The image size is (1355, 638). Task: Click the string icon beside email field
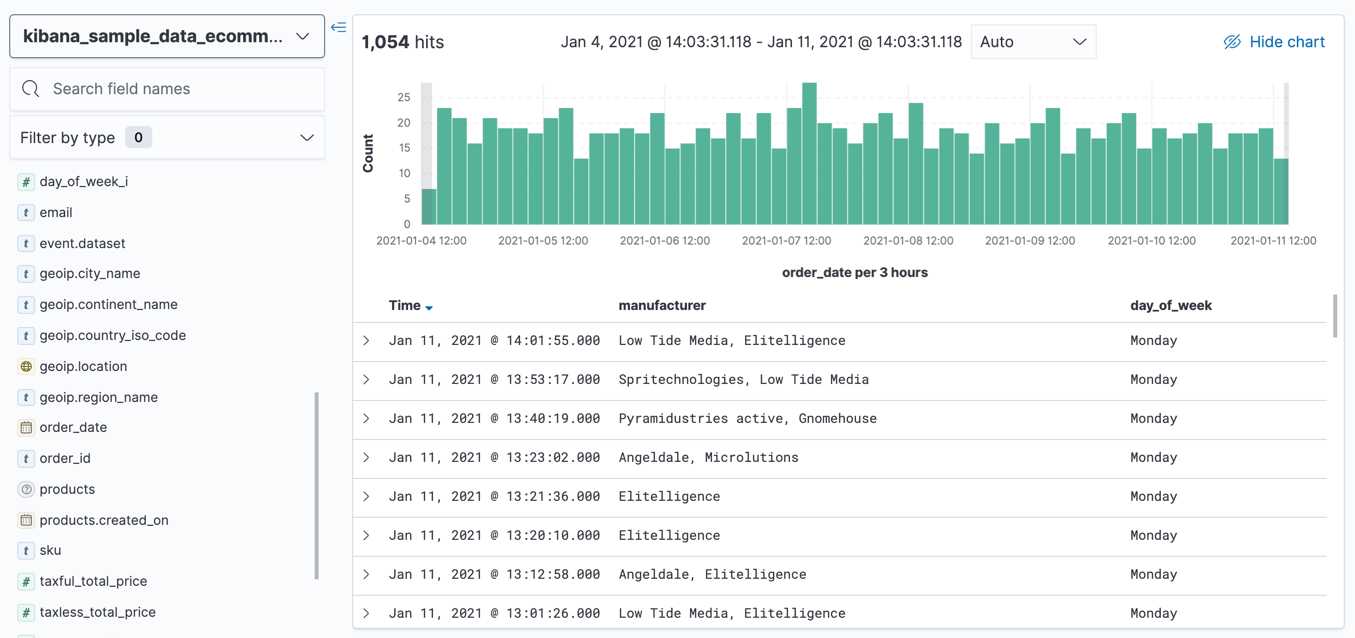click(x=26, y=213)
